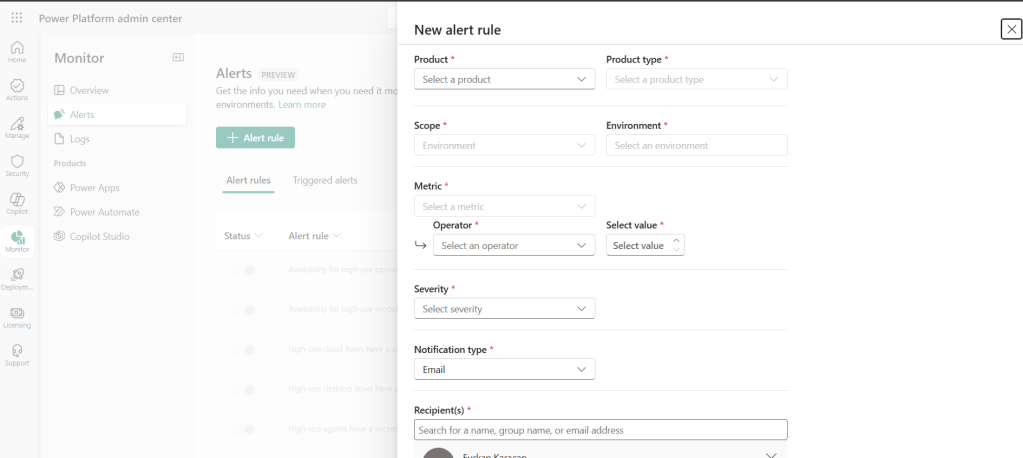Open Copilot in the left rail
This screenshot has width=1023, height=458.
point(17,203)
